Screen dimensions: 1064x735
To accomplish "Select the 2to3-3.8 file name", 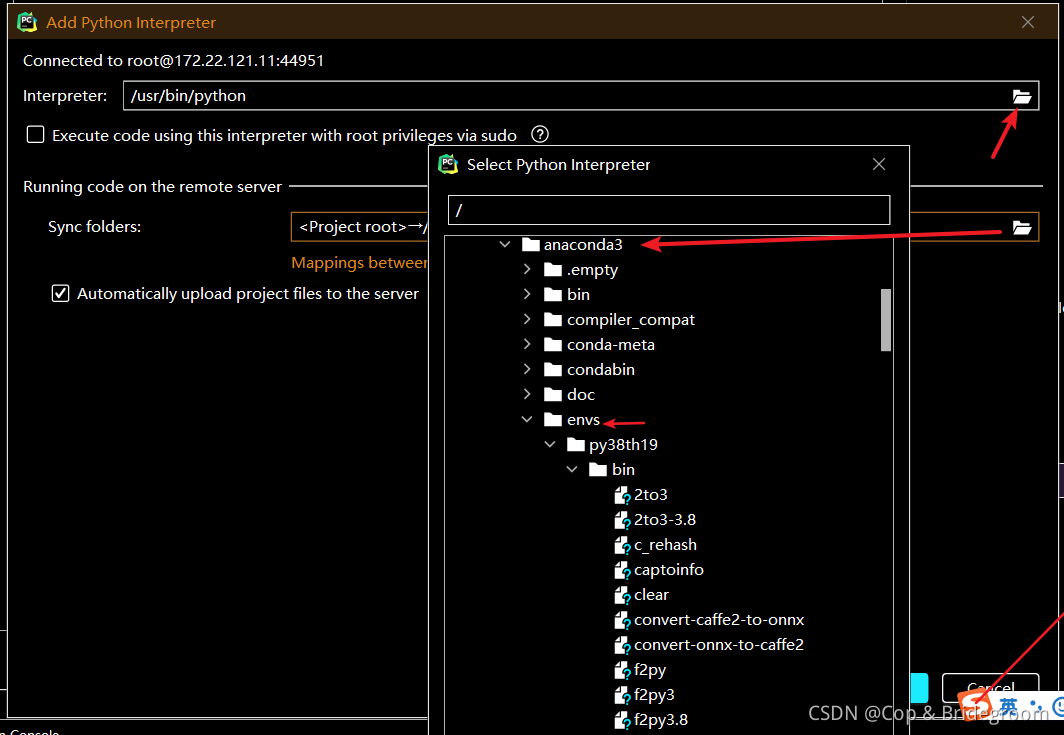I will [664, 520].
